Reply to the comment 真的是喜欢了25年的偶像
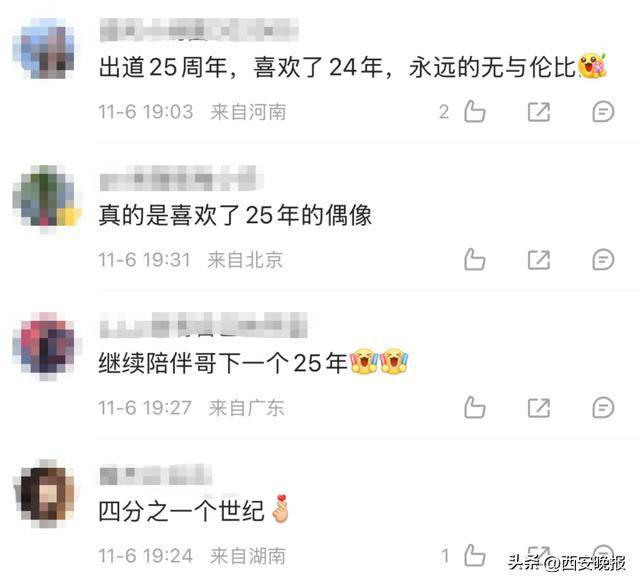The height and width of the screenshot is (585, 640). tap(603, 259)
